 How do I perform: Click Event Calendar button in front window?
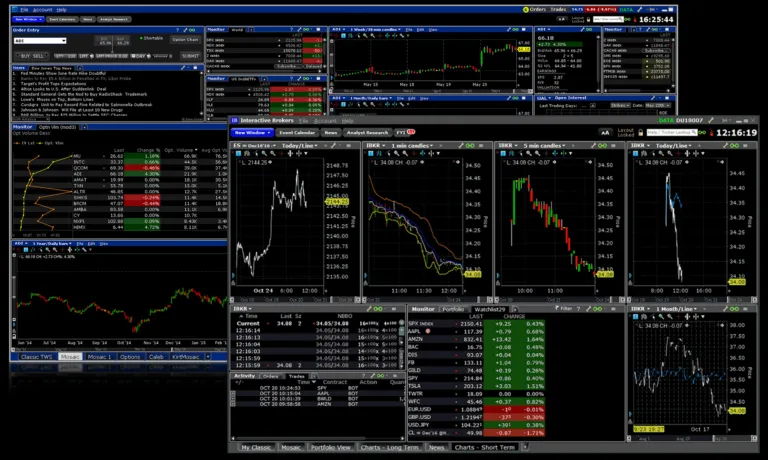(297, 133)
